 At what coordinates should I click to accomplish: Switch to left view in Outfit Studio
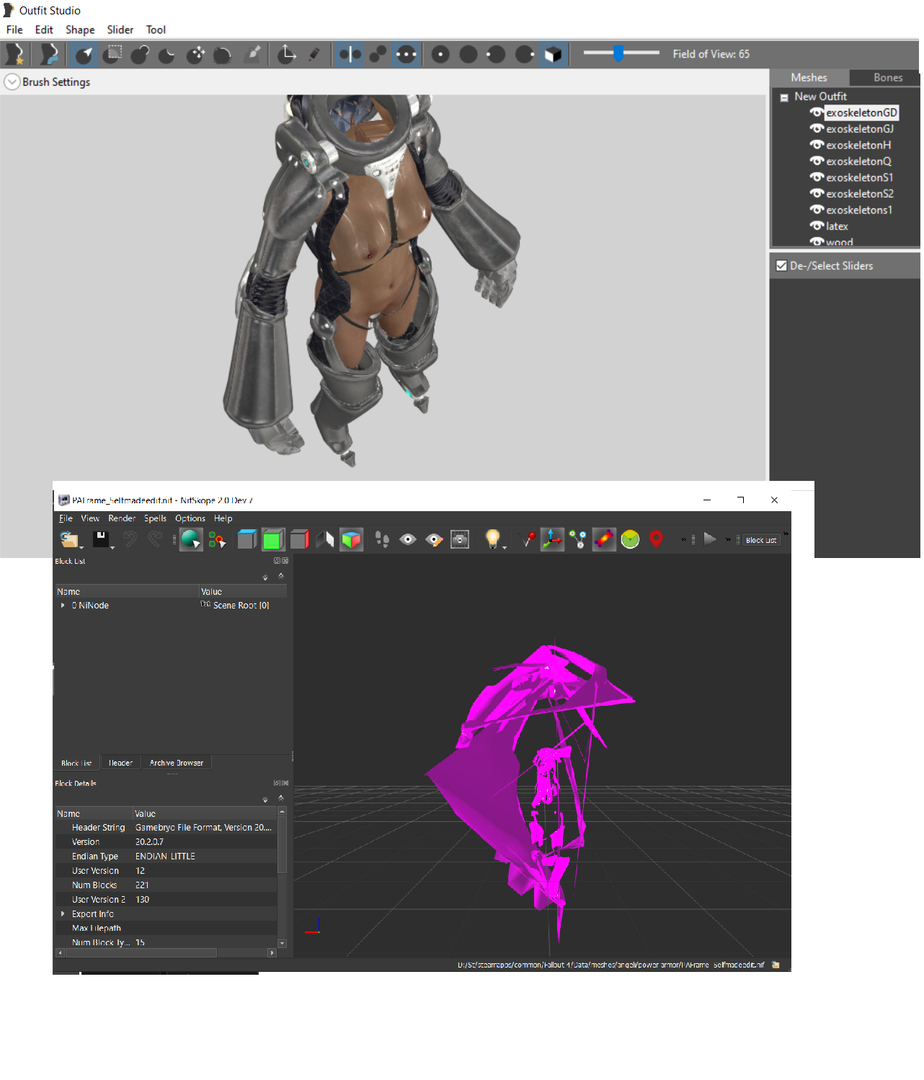pos(496,54)
